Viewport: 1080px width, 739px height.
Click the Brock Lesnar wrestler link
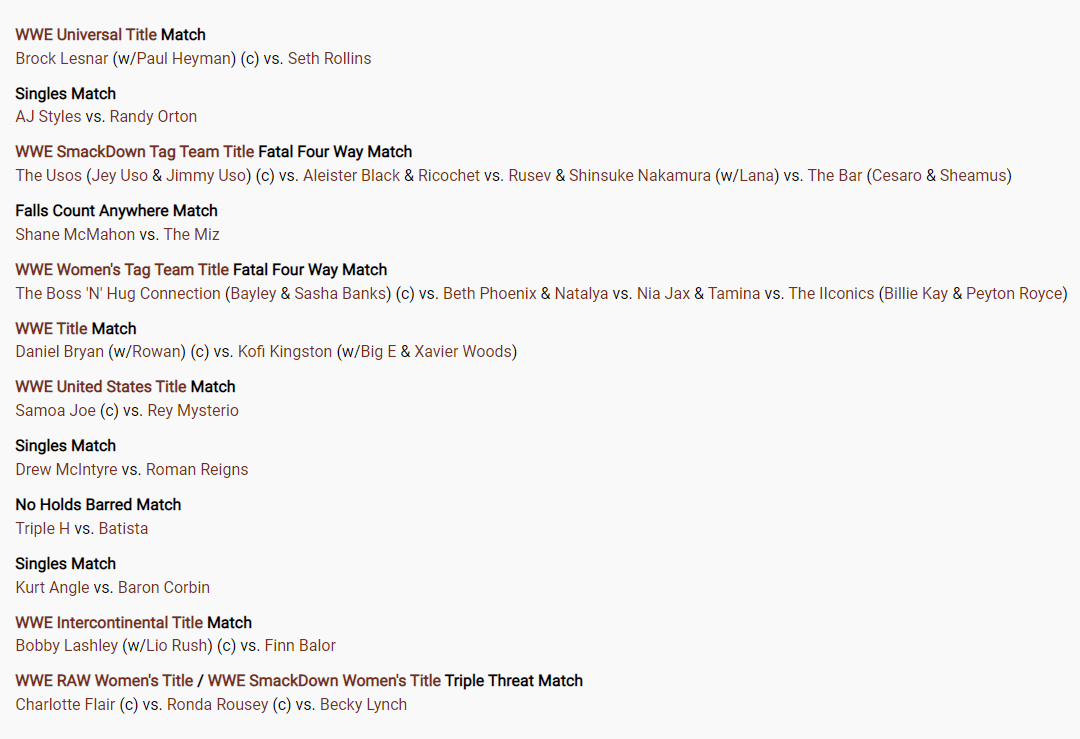coord(62,59)
